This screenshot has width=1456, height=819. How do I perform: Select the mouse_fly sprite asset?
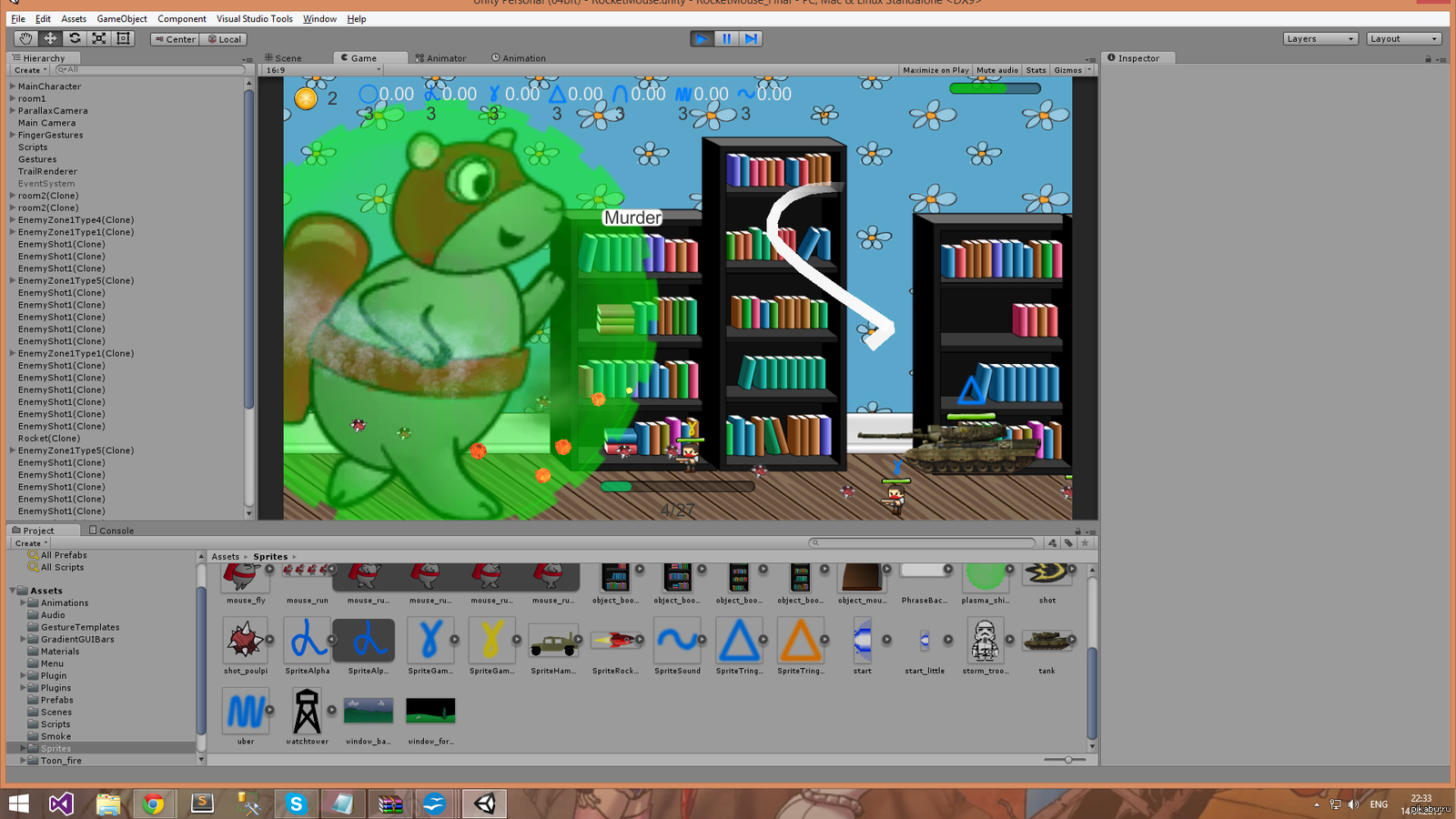246,582
